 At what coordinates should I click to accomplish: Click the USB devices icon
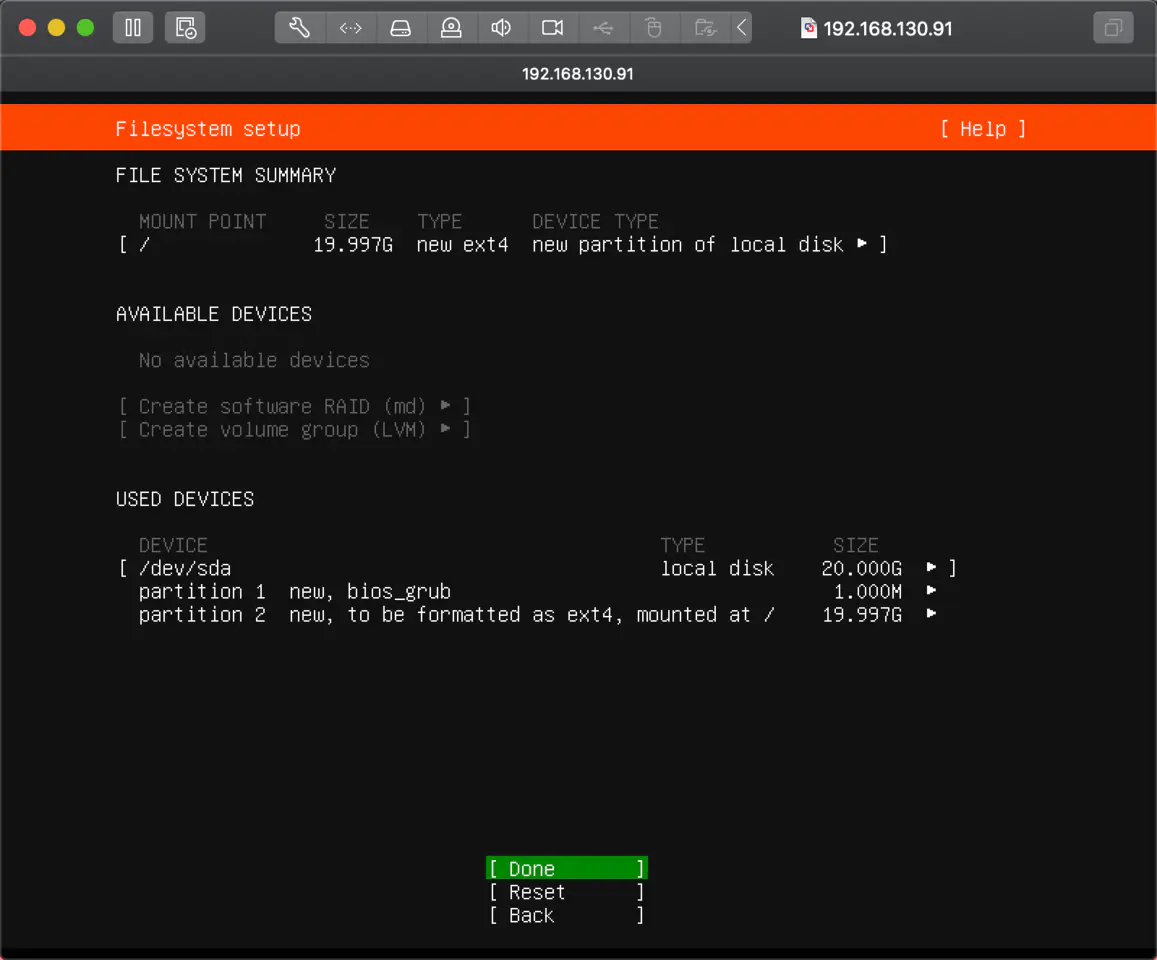pos(603,28)
